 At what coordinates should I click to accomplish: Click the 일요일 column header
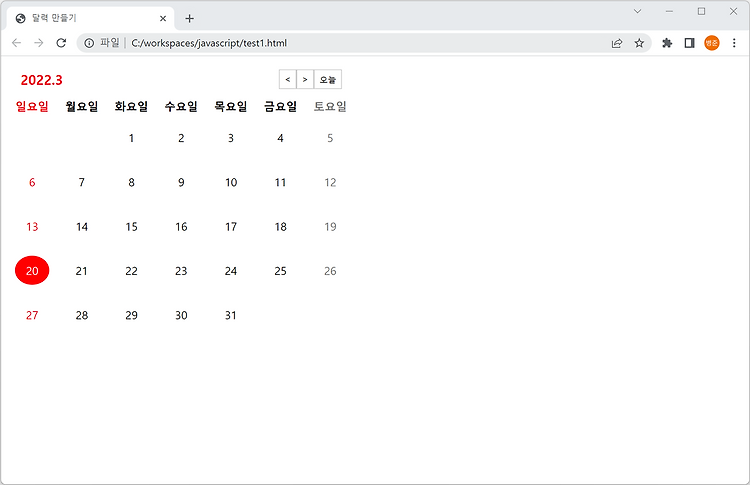click(x=32, y=106)
